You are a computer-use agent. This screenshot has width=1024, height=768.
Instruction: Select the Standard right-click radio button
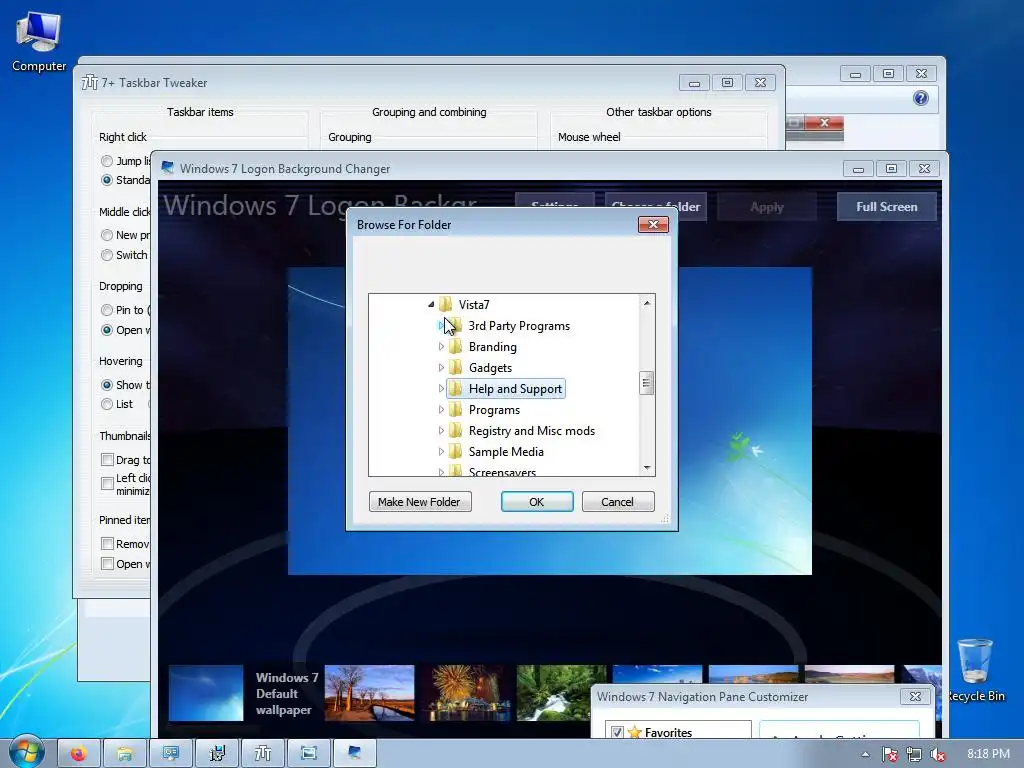tap(107, 180)
